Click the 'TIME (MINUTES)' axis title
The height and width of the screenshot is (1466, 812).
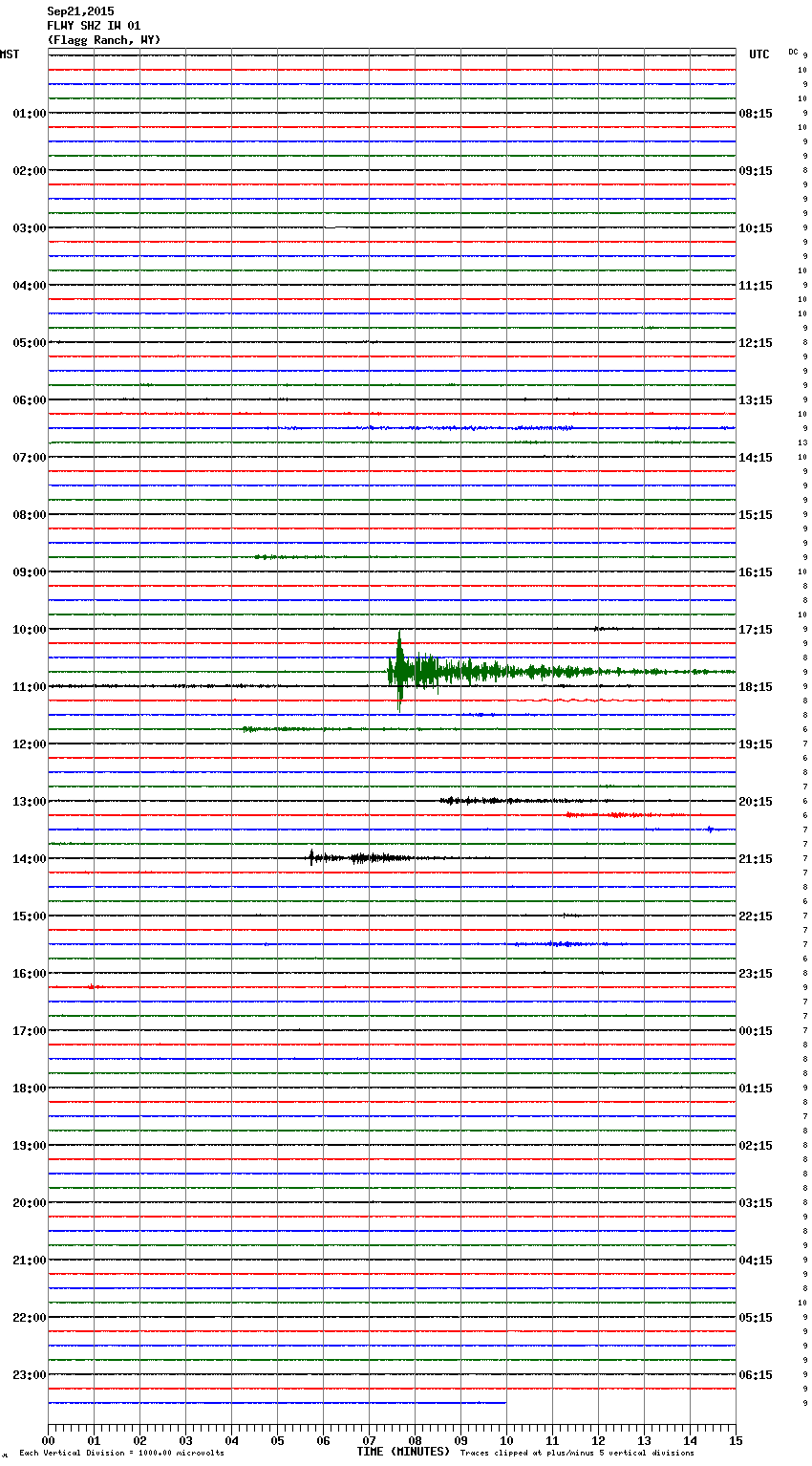point(403,1452)
